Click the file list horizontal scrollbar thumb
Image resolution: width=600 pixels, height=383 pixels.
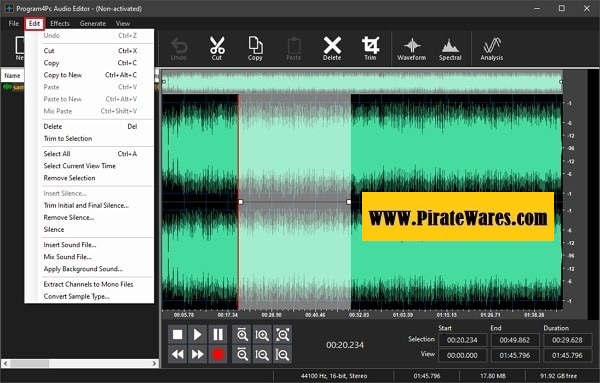(30, 363)
